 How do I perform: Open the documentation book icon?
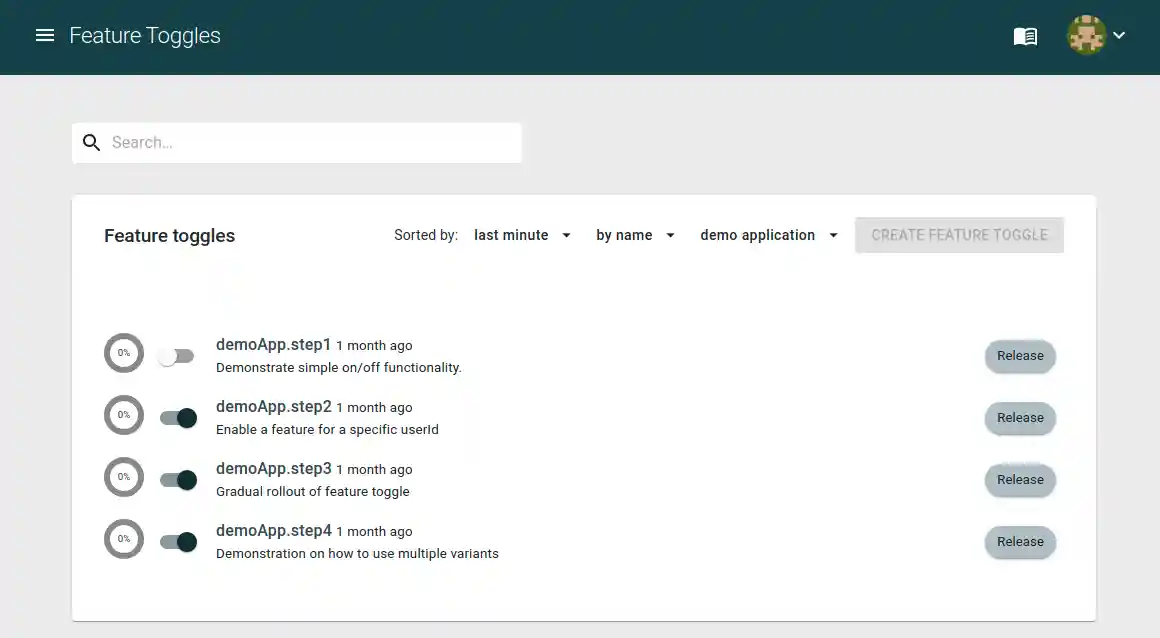[1025, 35]
